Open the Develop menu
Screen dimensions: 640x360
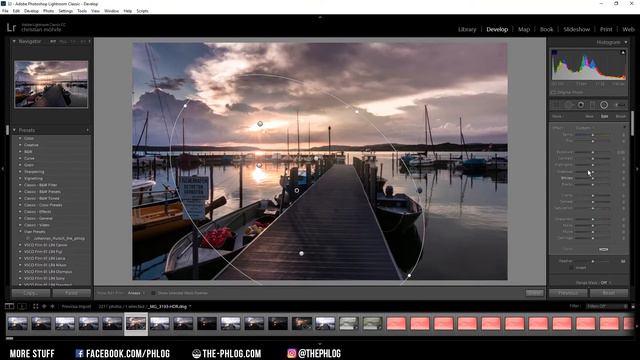click(31, 11)
